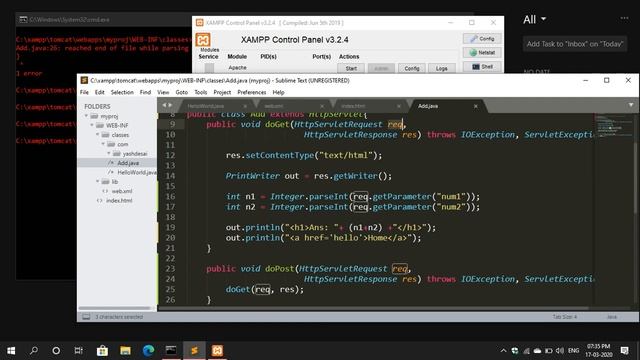The width and height of the screenshot is (640, 360).
Task: Open the All filter dropdown
Action: (x=534, y=19)
